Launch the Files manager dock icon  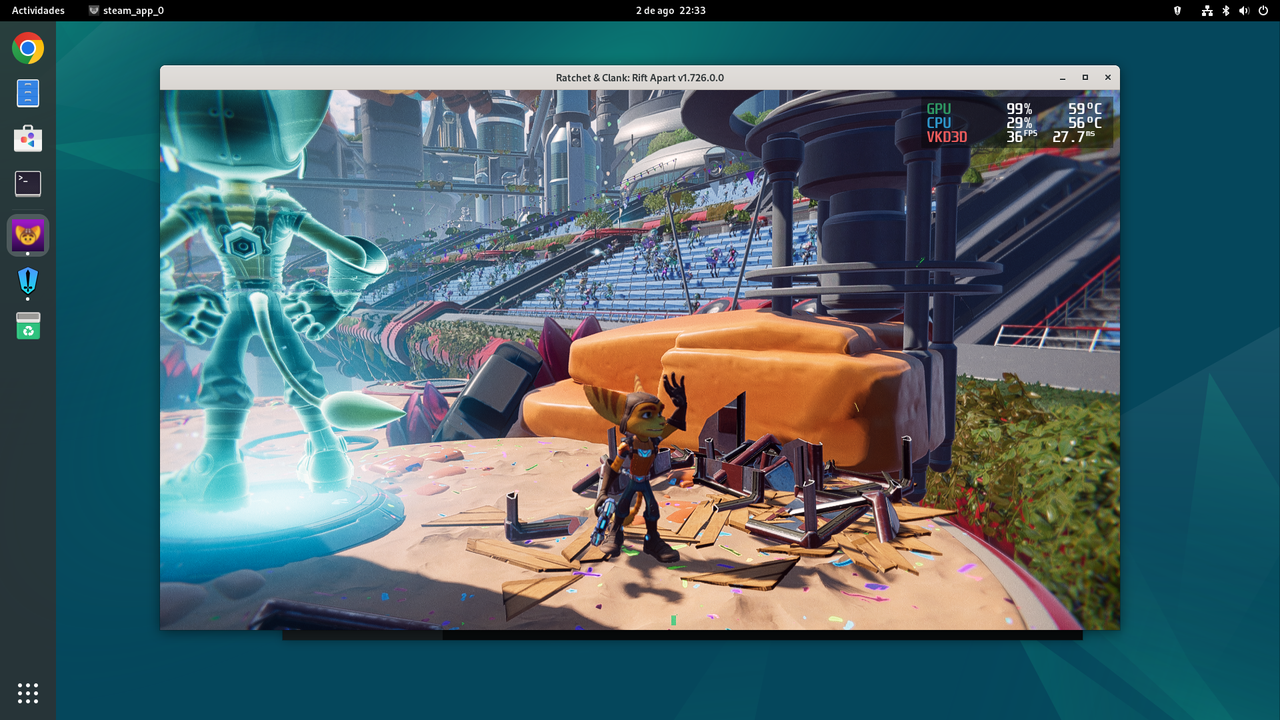(28, 93)
